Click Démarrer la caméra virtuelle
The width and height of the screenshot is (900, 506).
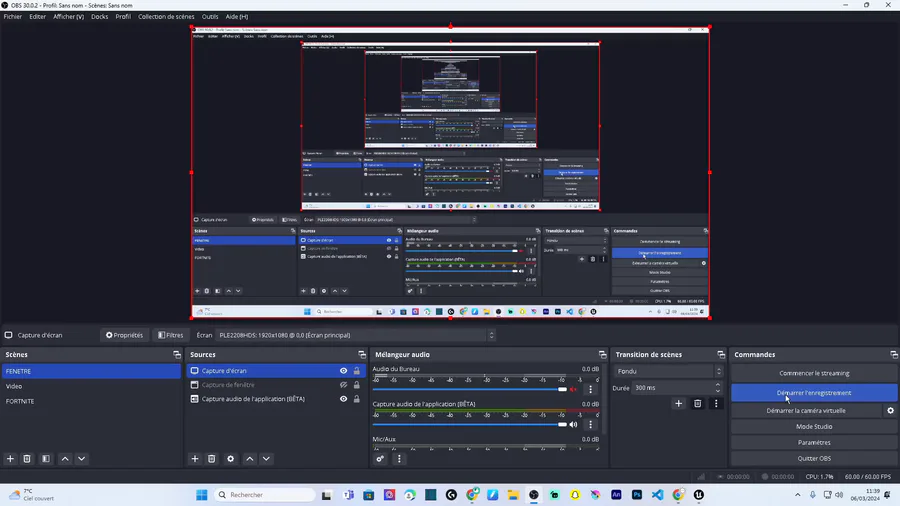(x=806, y=411)
